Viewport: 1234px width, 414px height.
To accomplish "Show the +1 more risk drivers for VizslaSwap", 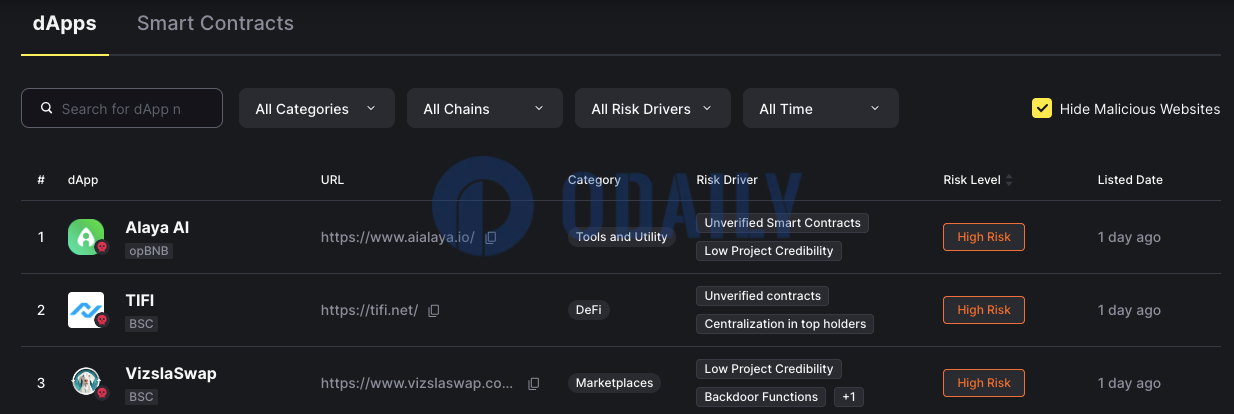I will (848, 397).
